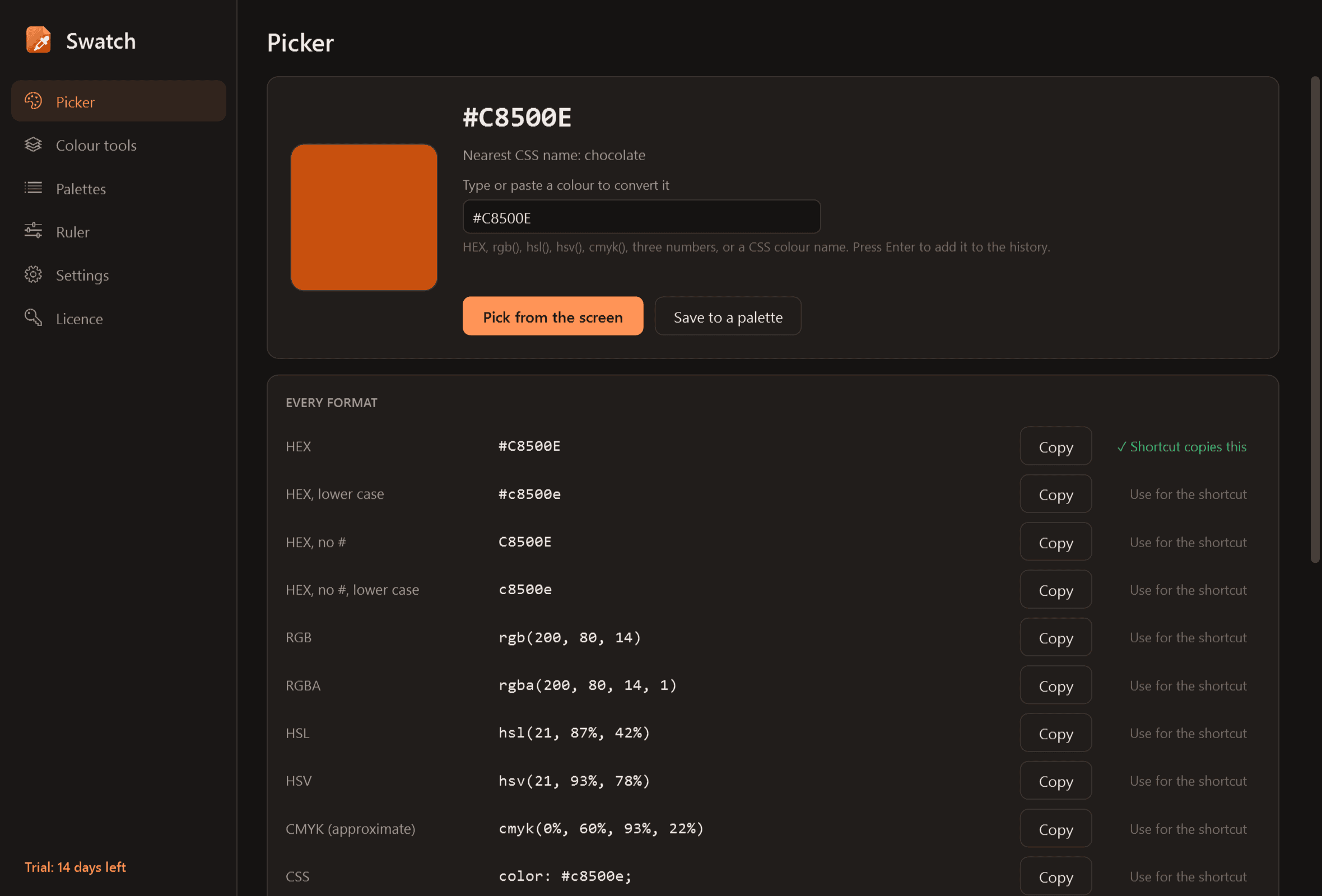Click the Shortcut copies this indicator
Image resolution: width=1322 pixels, height=896 pixels.
click(x=1181, y=446)
